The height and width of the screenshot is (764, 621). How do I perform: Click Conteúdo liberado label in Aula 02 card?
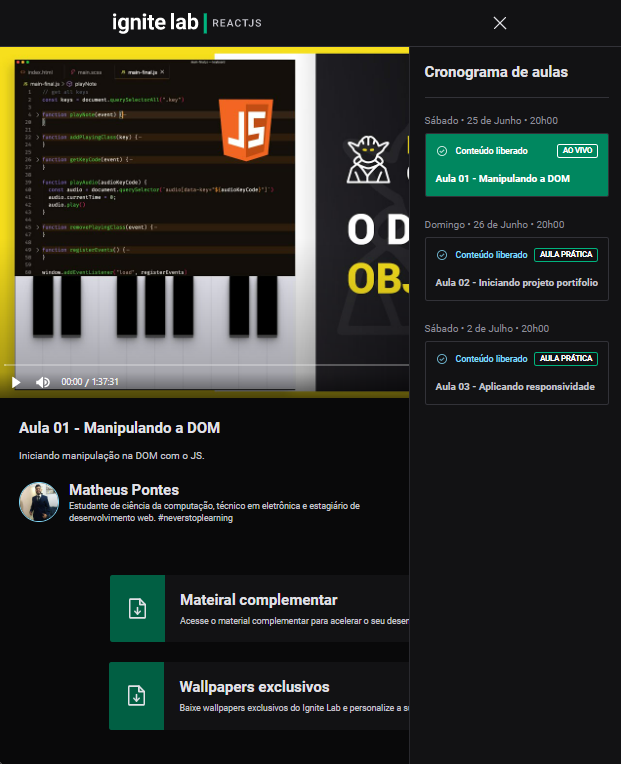(491, 255)
